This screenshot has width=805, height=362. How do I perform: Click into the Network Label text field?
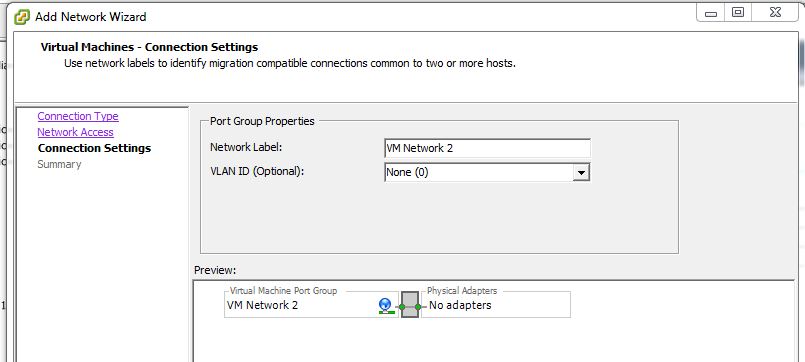click(487, 148)
